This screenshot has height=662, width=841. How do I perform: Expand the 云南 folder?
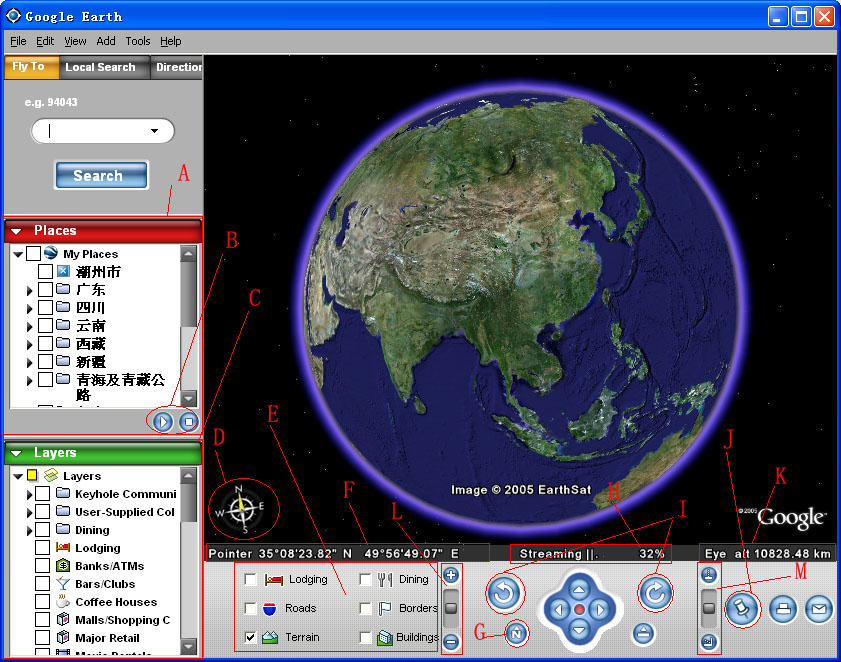click(29, 327)
